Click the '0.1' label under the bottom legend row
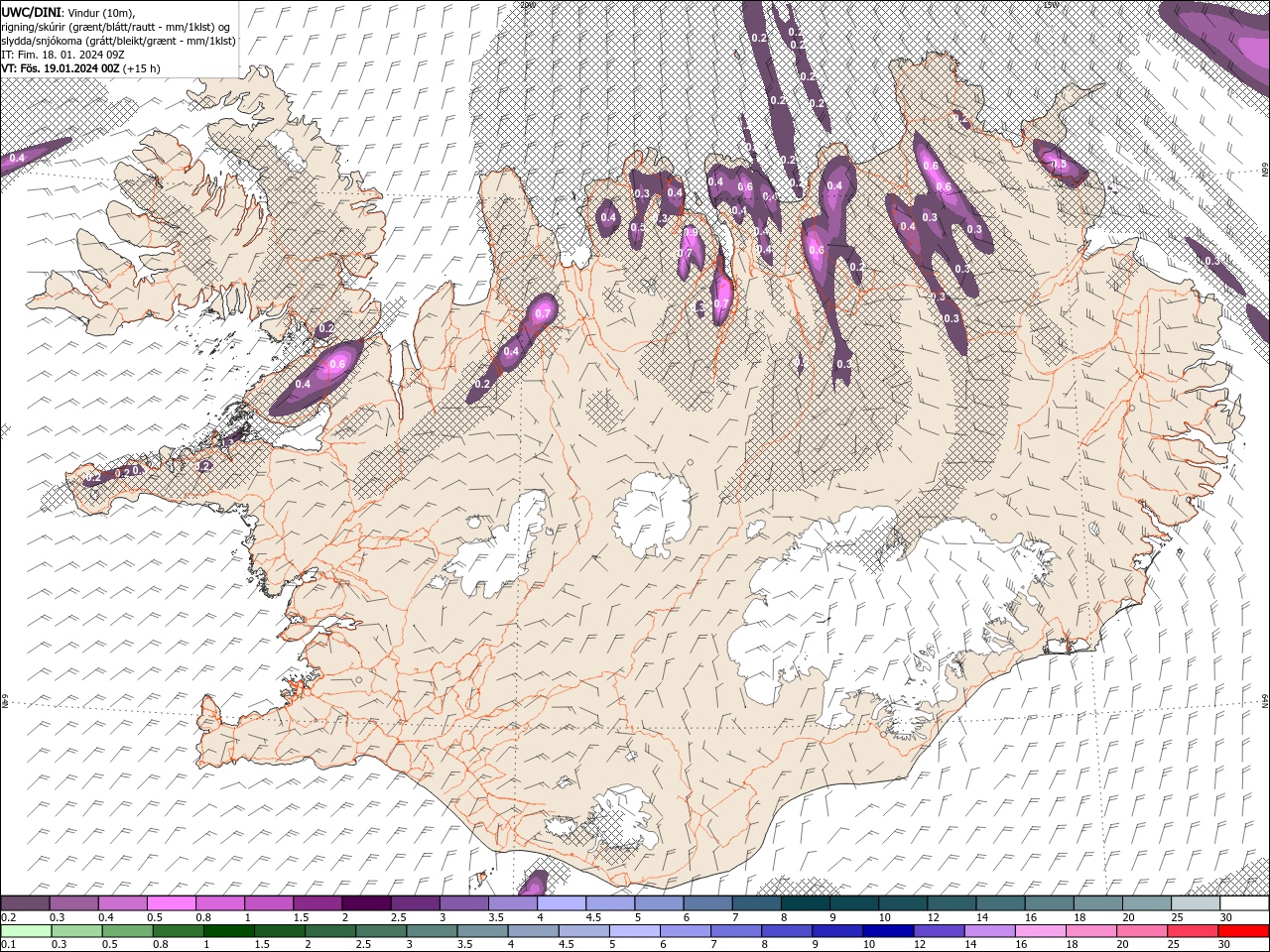Viewport: 1270px width, 952px height. pyautogui.click(x=8, y=945)
